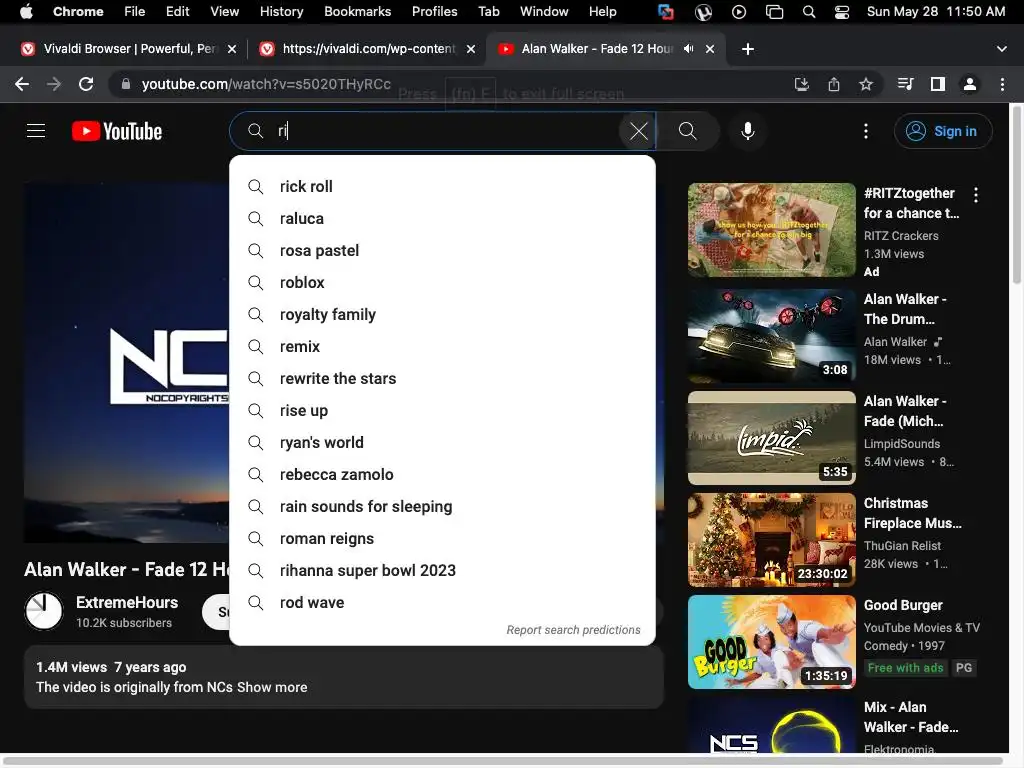Choose "ryan's world" suggestion
This screenshot has height=768, width=1024.
[x=442, y=443]
